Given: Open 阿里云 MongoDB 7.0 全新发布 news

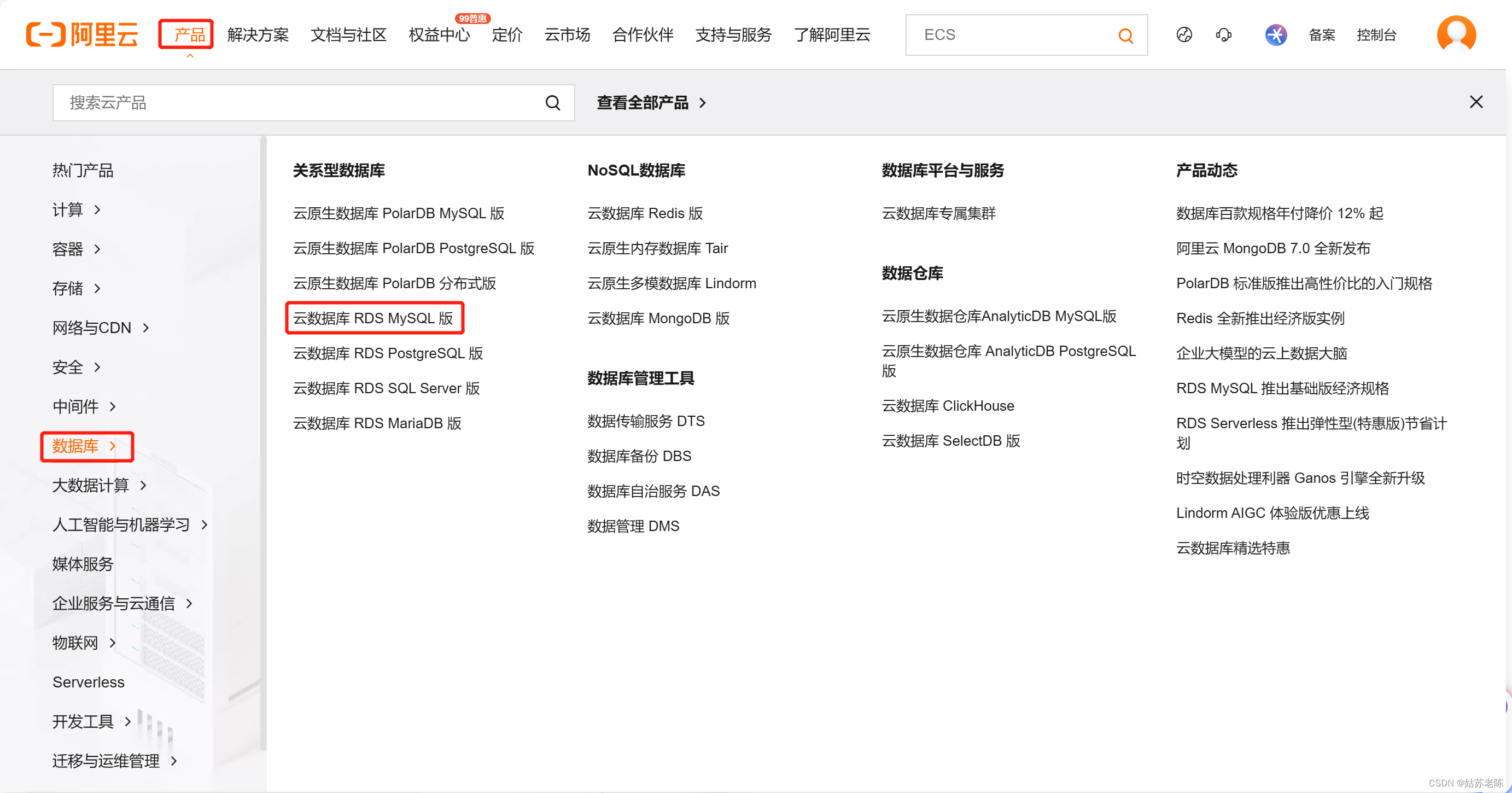Looking at the screenshot, I should pyautogui.click(x=1273, y=248).
